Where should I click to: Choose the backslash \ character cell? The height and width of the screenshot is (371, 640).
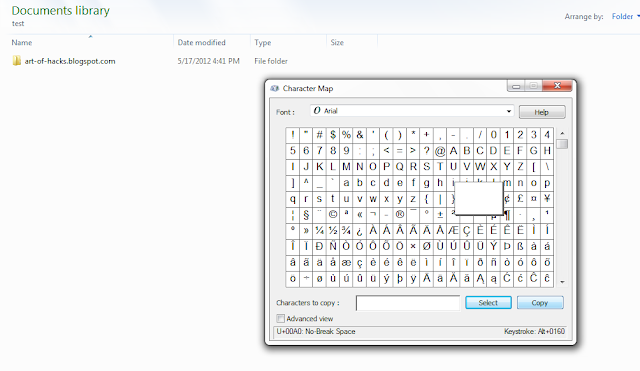coord(547,167)
